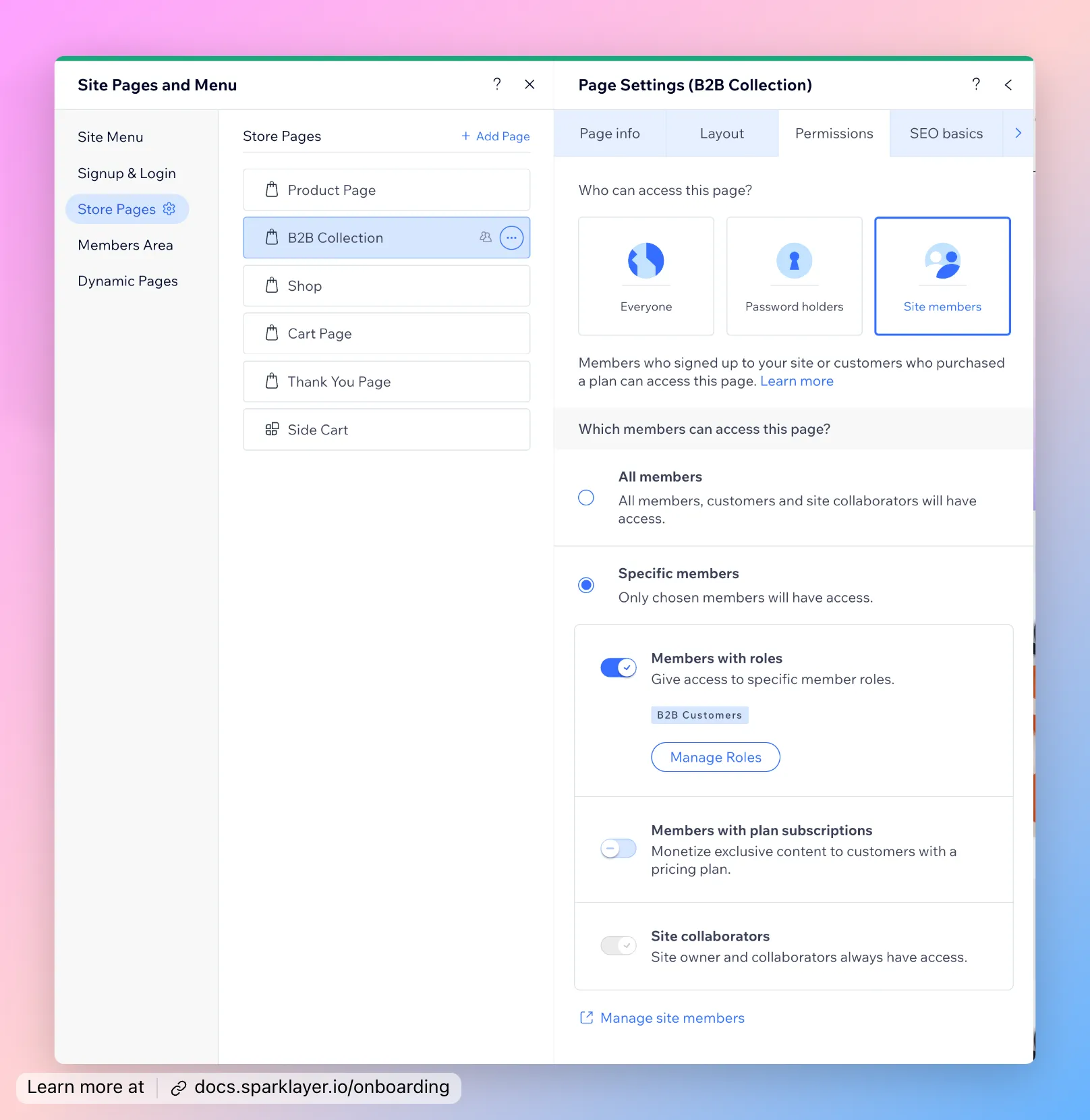Choose the Everyone access card

tap(646, 276)
